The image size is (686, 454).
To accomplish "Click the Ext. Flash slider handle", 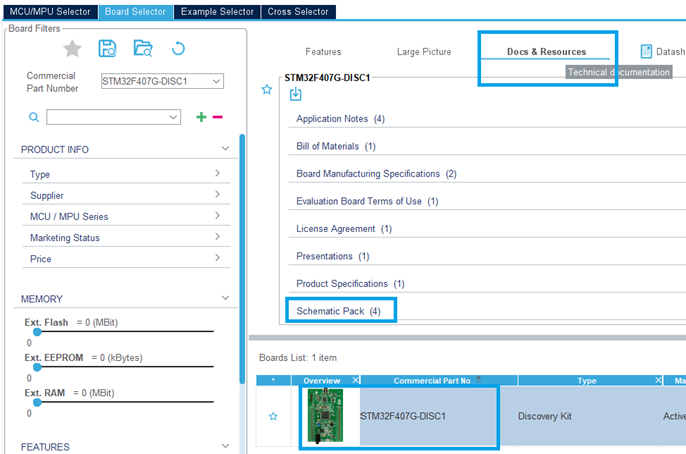I will (x=37, y=332).
